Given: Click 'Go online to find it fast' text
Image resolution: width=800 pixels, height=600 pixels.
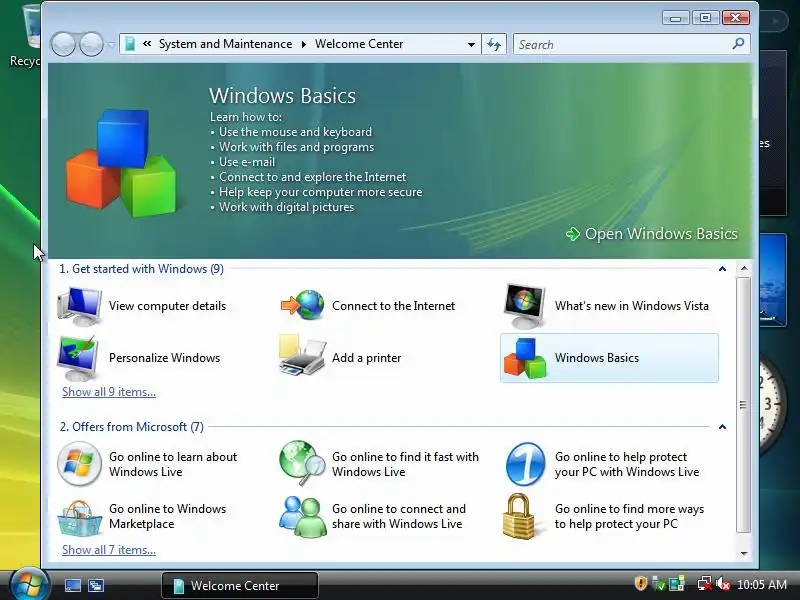Looking at the screenshot, I should coord(406,464).
